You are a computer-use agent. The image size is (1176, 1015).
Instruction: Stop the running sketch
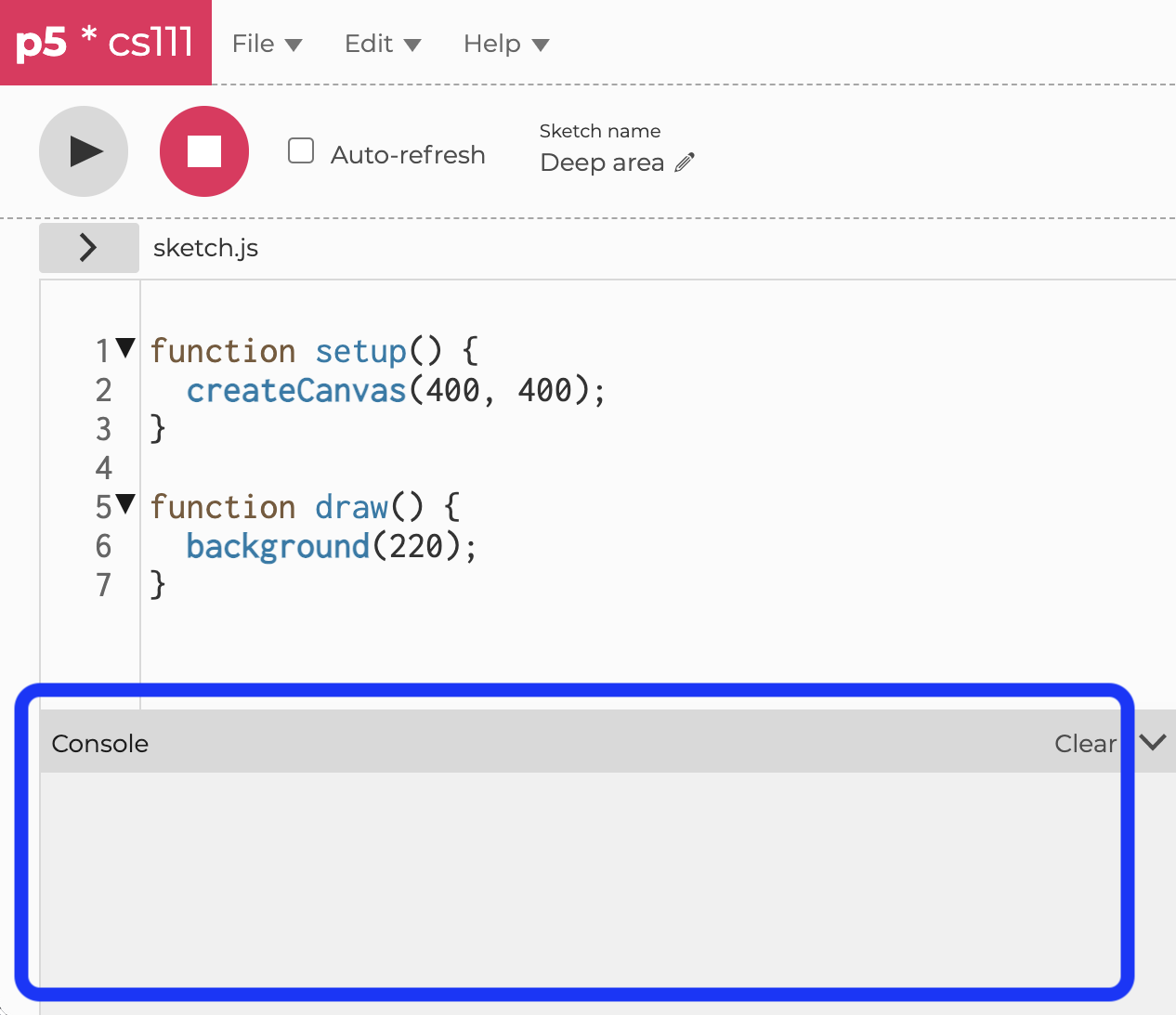[x=204, y=151]
